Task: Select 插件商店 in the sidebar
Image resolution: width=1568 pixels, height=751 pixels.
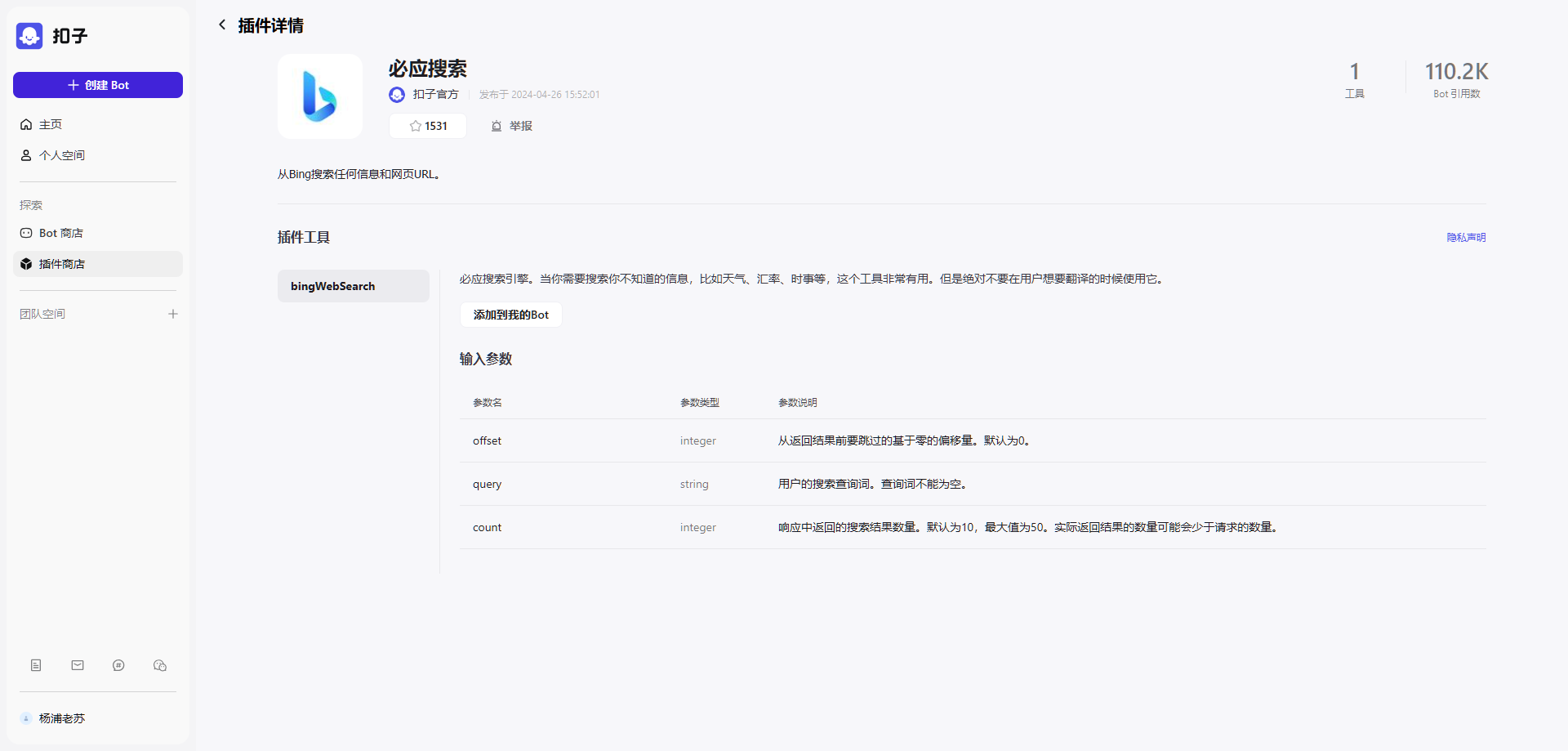Action: (98, 264)
